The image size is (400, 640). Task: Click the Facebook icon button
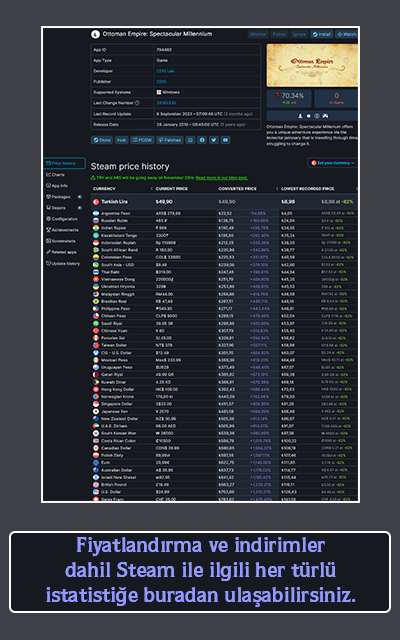click(x=202, y=140)
